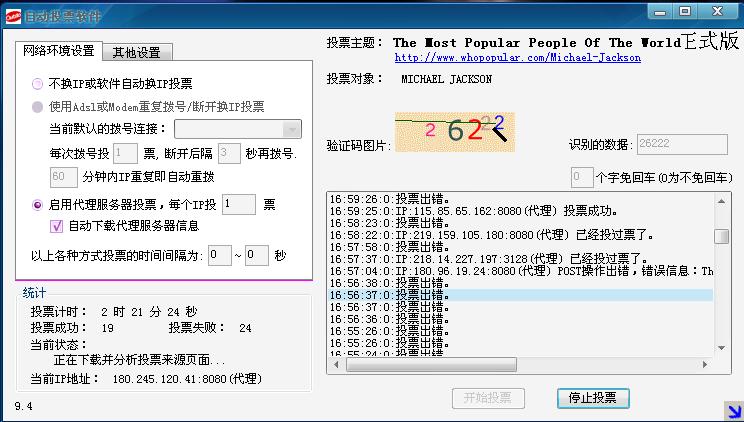Select log row 16:56:38 投票出错
The height and width of the screenshot is (422, 744).
click(x=521, y=283)
